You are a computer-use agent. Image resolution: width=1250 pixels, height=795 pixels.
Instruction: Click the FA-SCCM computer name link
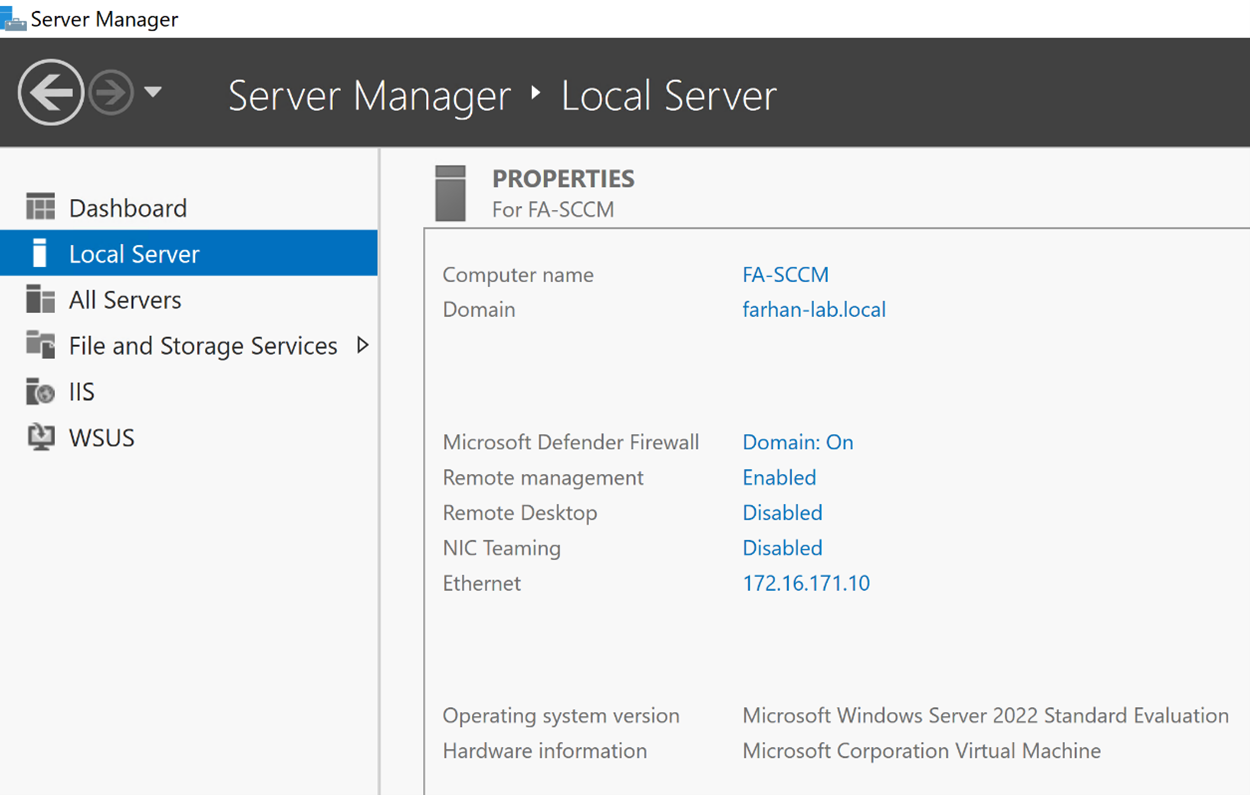785,275
